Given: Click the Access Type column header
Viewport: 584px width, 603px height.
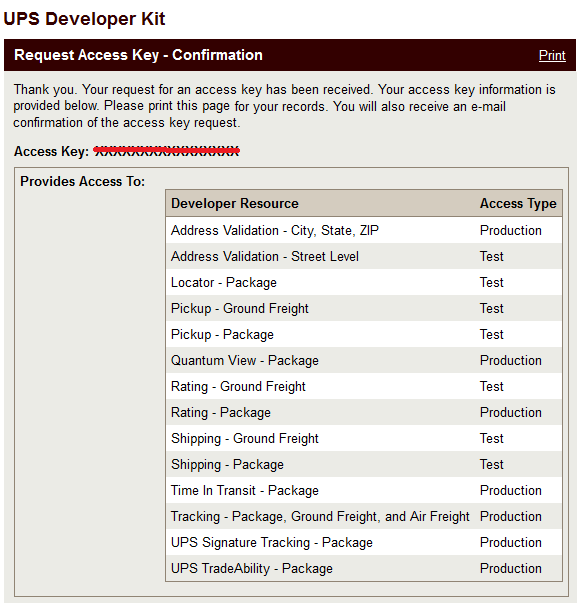Looking at the screenshot, I should tap(518, 203).
